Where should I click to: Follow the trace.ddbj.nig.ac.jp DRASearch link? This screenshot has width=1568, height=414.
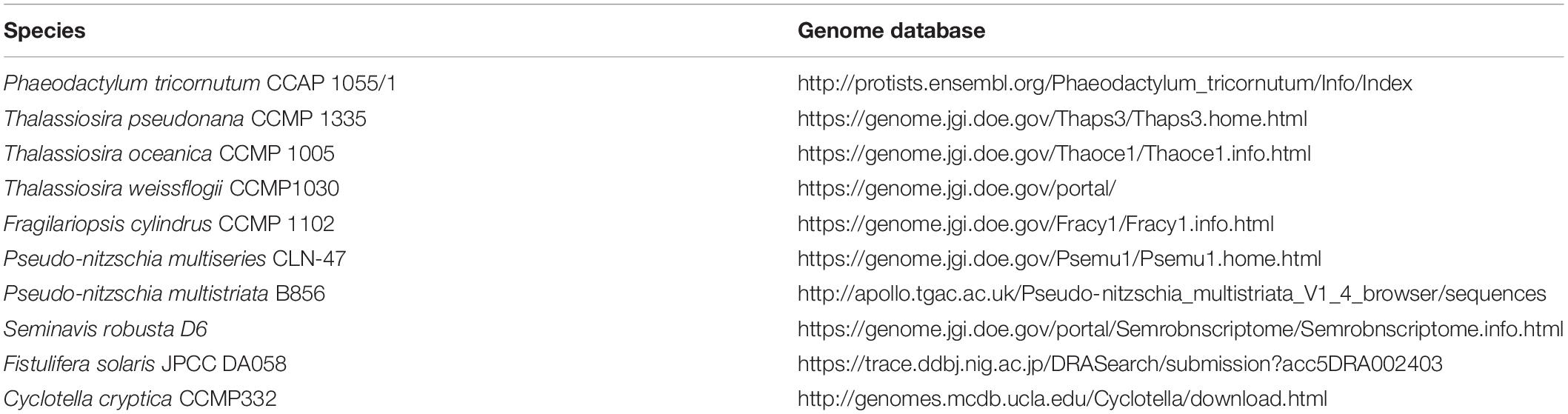[1119, 364]
